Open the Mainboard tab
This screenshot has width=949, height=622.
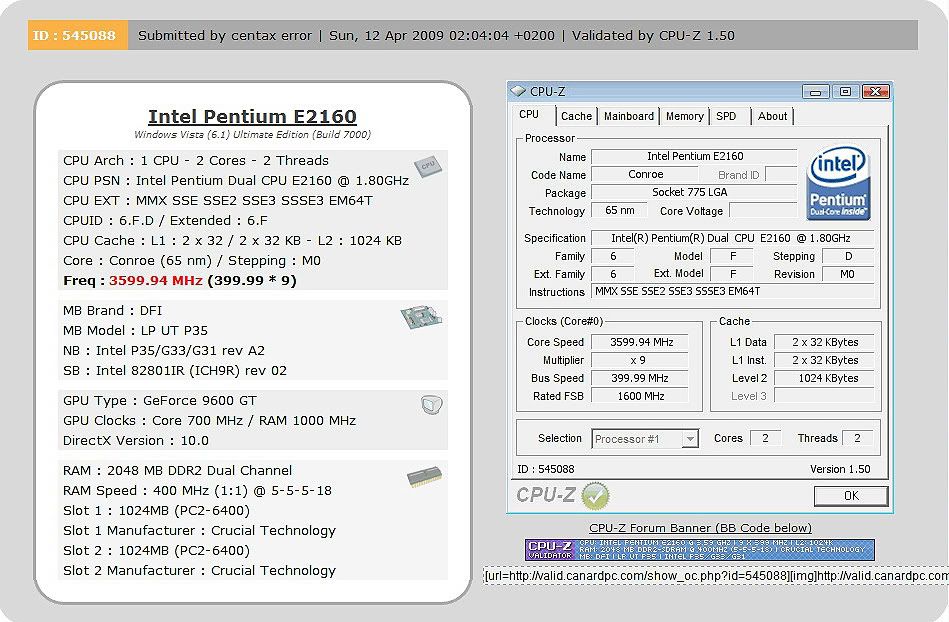coord(629,116)
